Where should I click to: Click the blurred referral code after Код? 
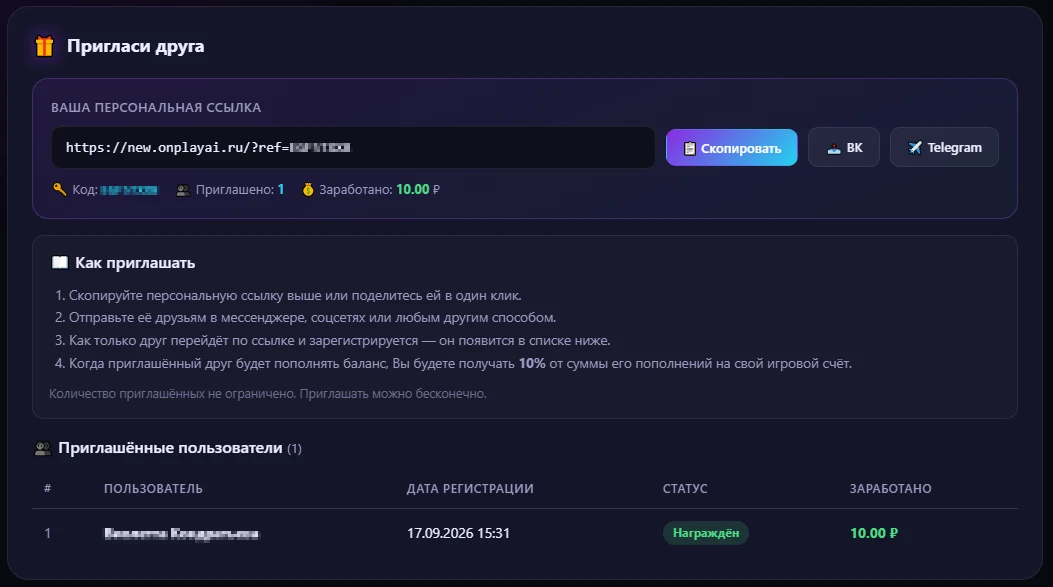coord(129,190)
